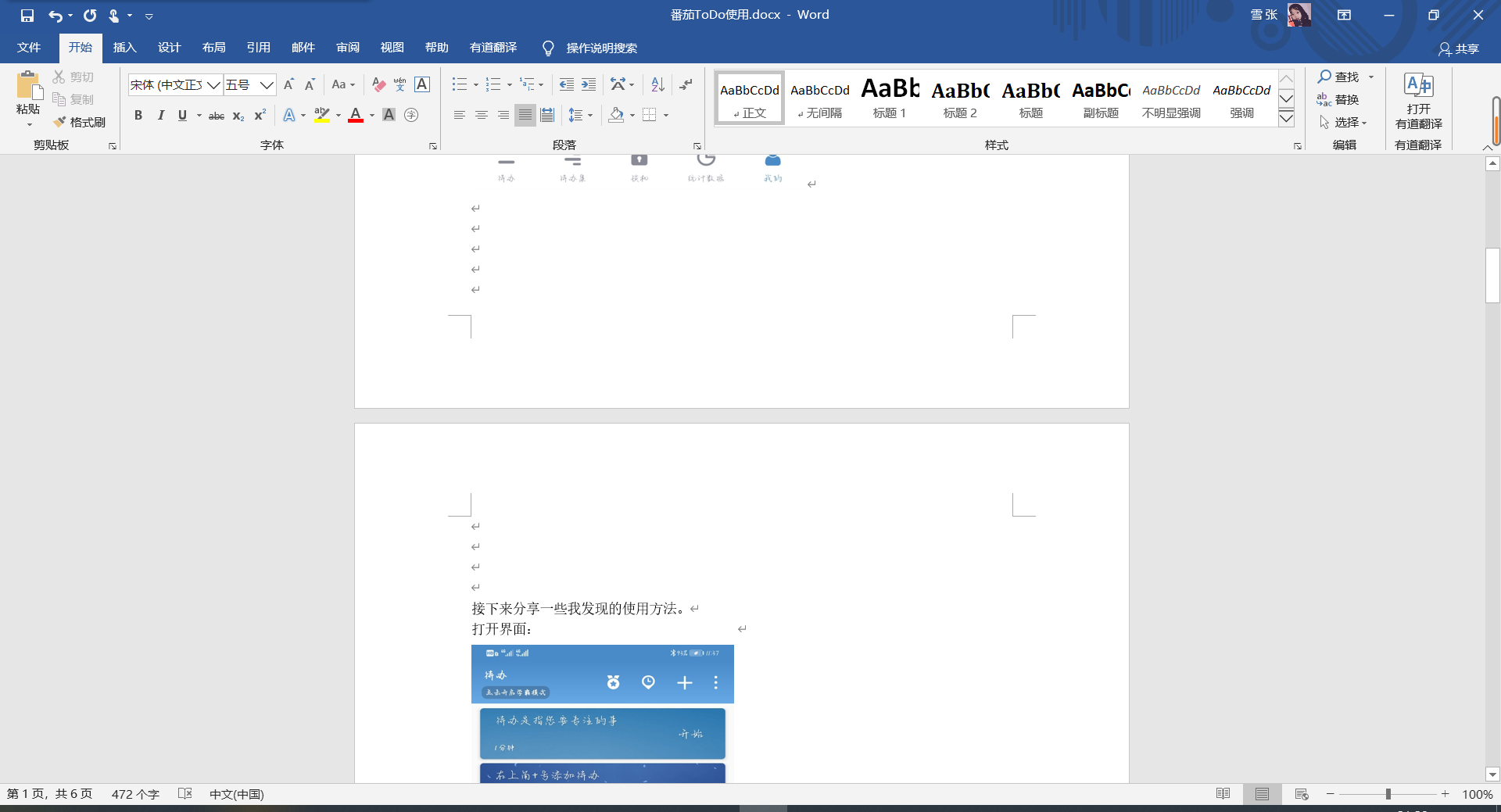Open the borders dropdown arrow
Image resolution: width=1501 pixels, height=812 pixels.
pyautogui.click(x=666, y=115)
